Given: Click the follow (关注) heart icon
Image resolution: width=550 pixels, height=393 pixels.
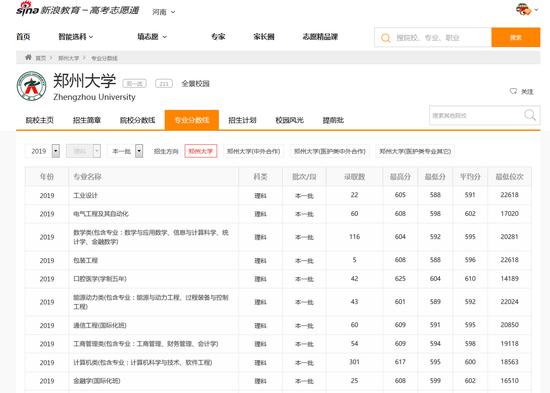Looking at the screenshot, I should click(x=513, y=91).
